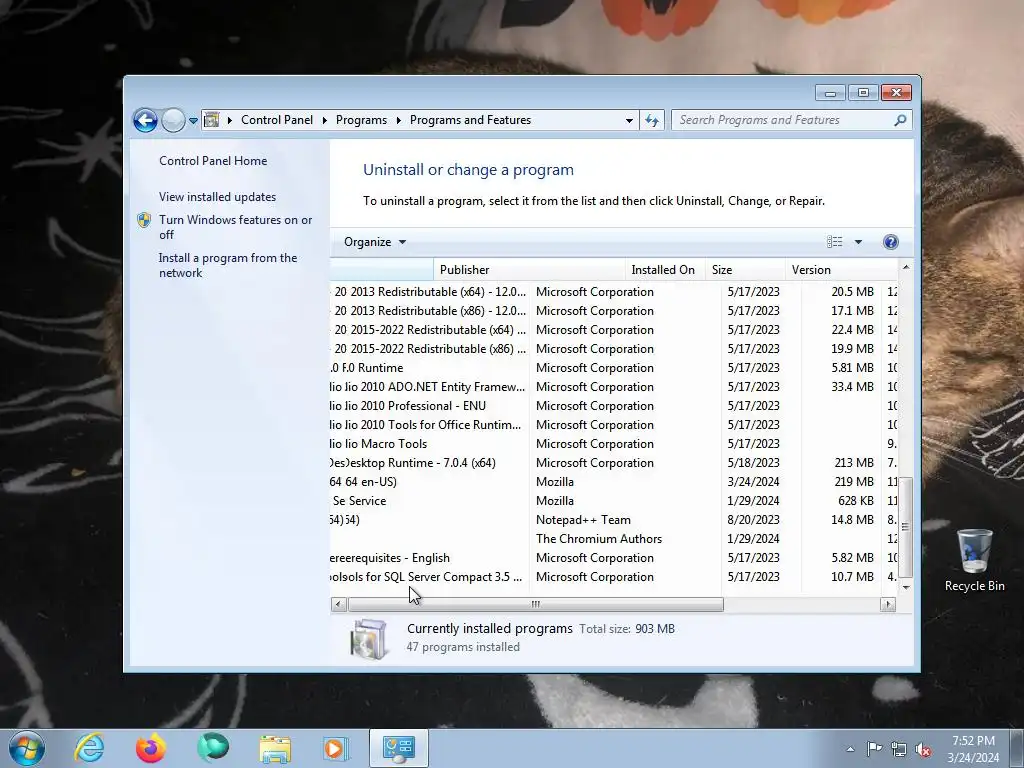The image size is (1024, 768).
Task: Sort by the Publisher column header
Action: [x=529, y=270]
